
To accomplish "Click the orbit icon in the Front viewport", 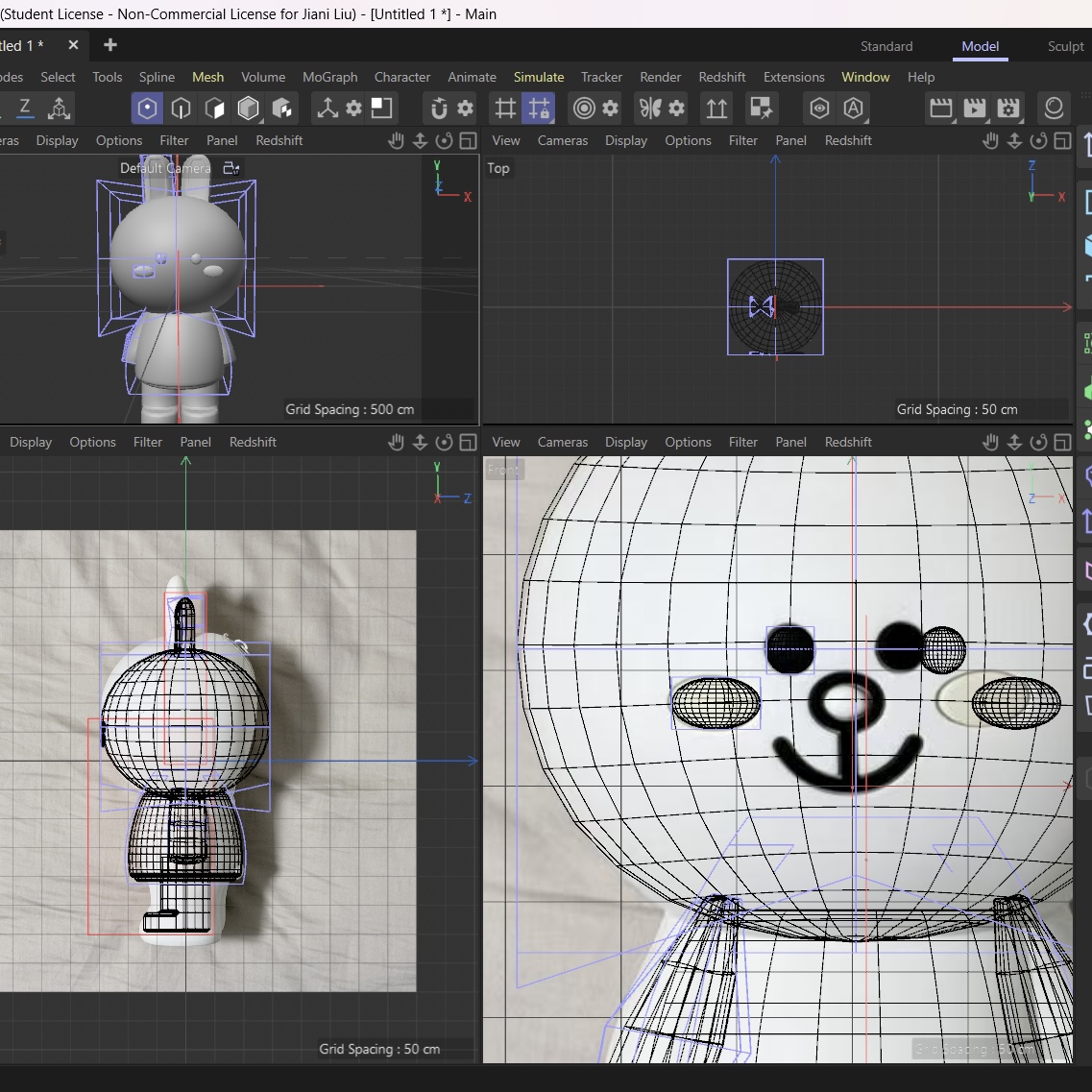I will point(1038,442).
